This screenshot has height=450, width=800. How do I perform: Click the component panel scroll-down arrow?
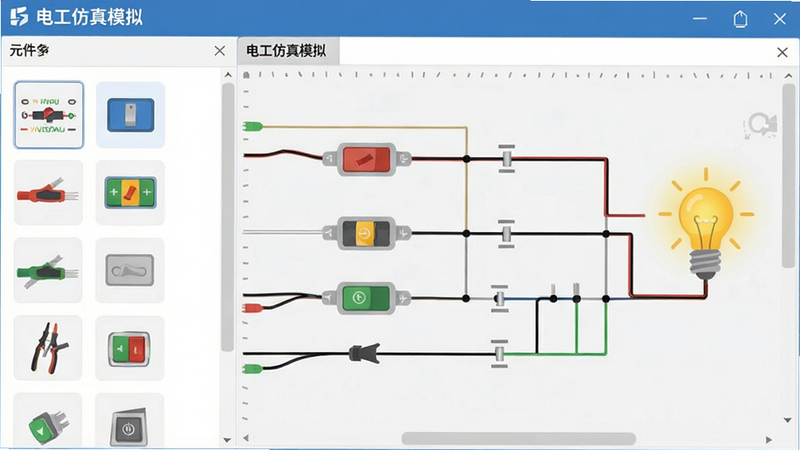[x=228, y=439]
